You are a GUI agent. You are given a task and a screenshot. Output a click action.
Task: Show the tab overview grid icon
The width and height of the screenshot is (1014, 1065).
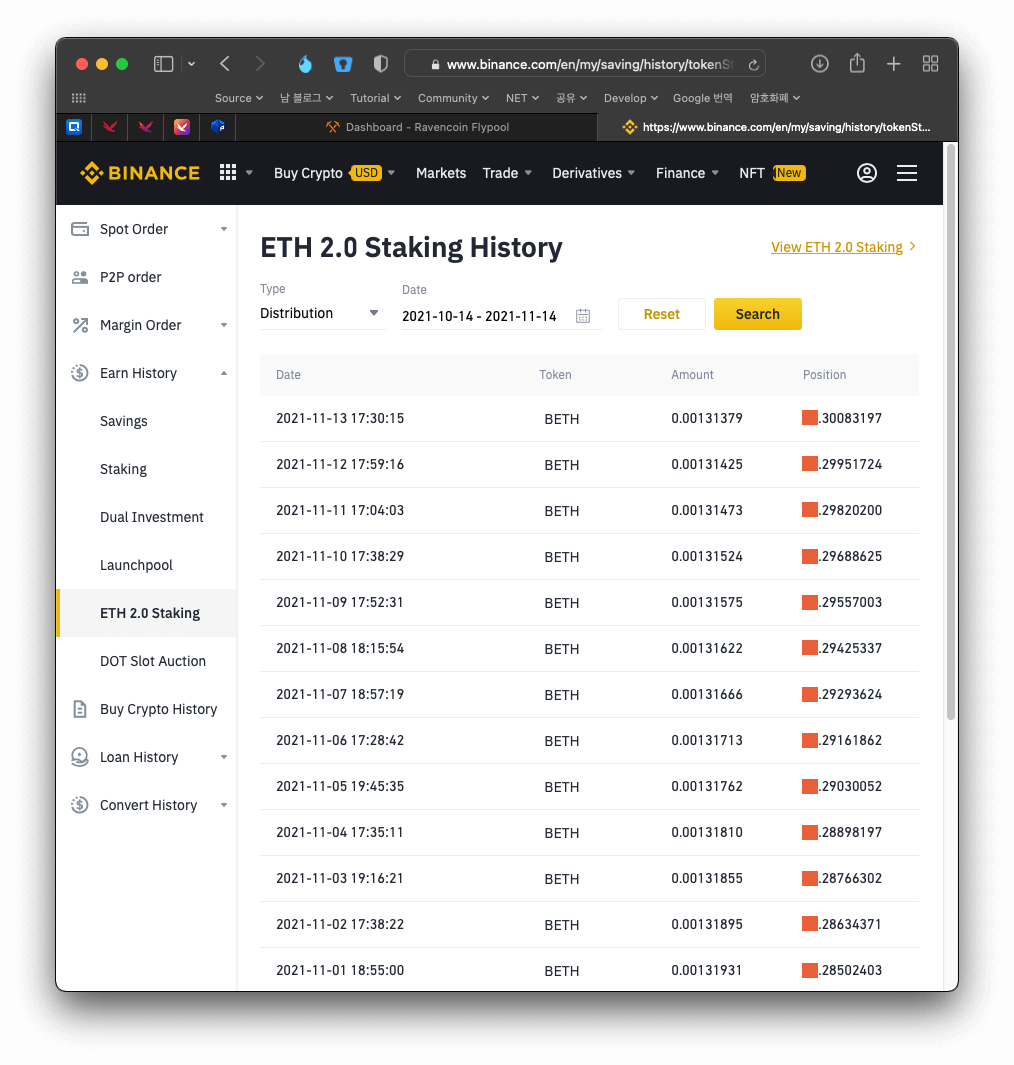(930, 64)
